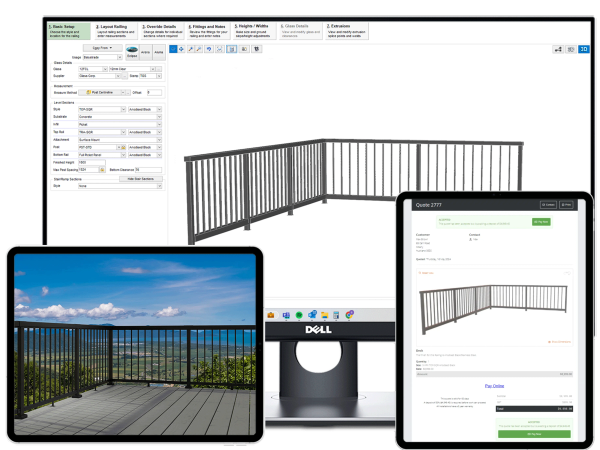Choose the first zoom magnifier tool

click(191, 49)
